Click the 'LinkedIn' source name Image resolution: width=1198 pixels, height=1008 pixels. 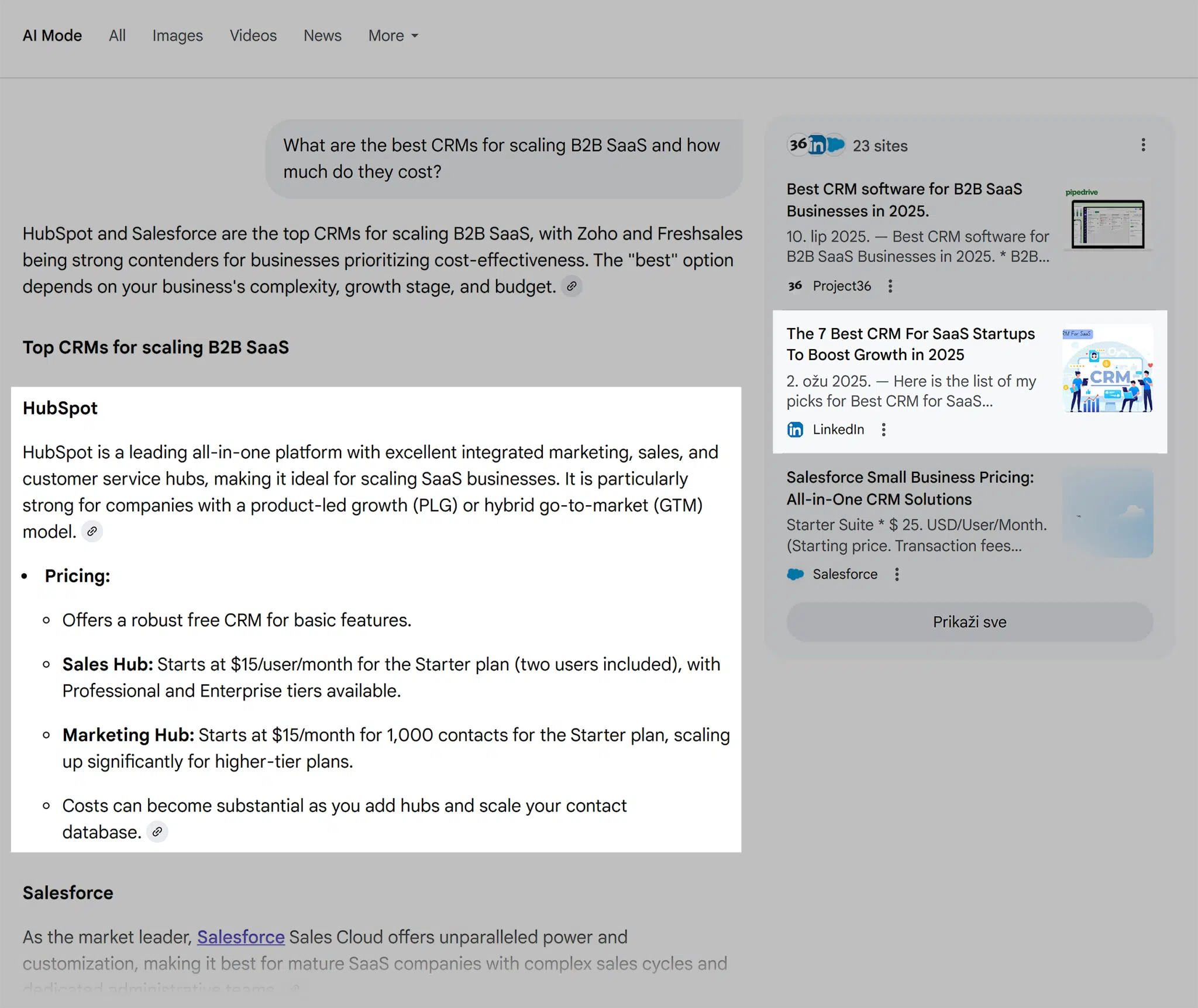[x=838, y=430]
